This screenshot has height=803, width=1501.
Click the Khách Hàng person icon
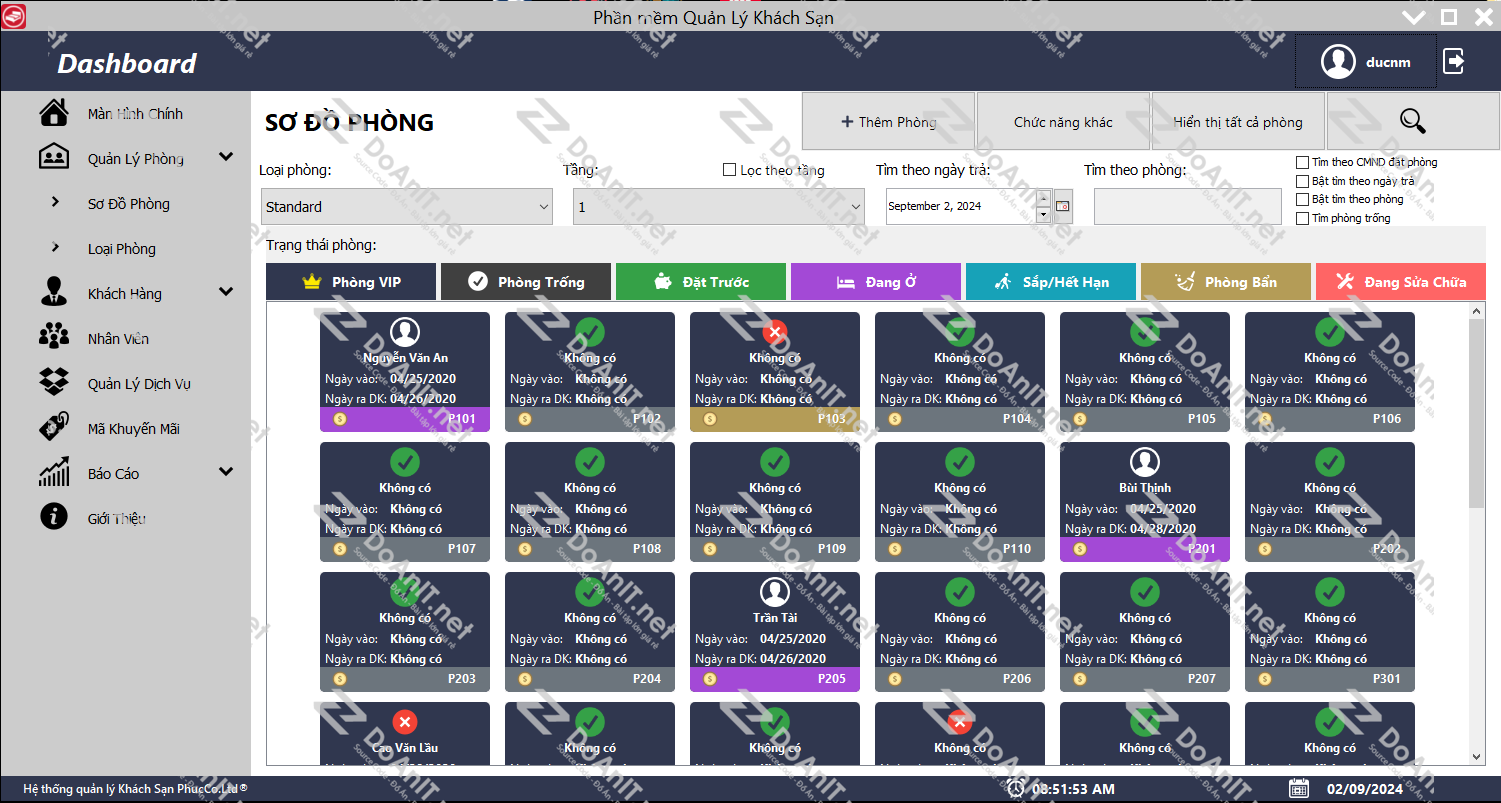(54, 292)
